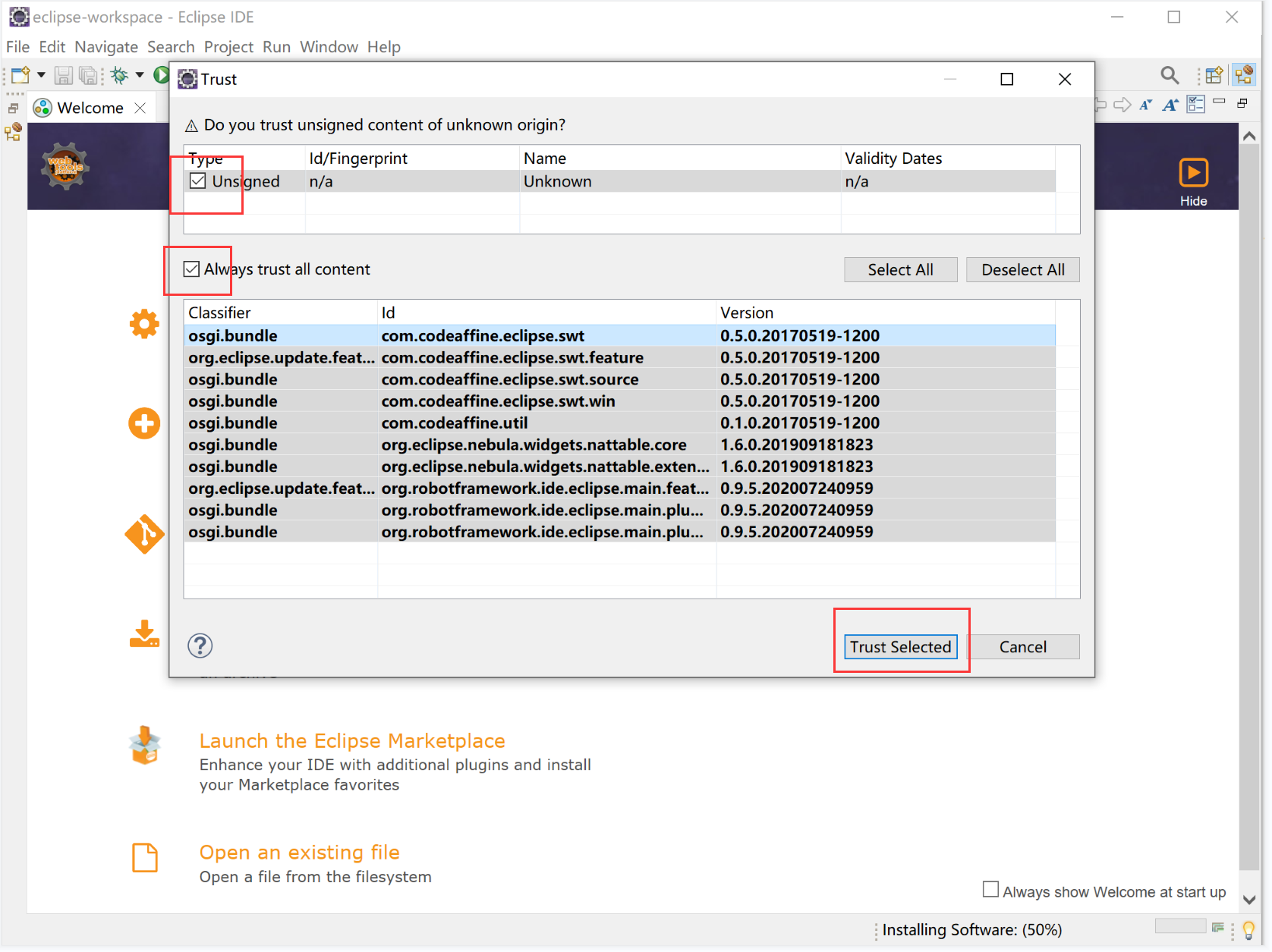Click the reduce font size icon
The width and height of the screenshot is (1272, 952).
(1146, 105)
